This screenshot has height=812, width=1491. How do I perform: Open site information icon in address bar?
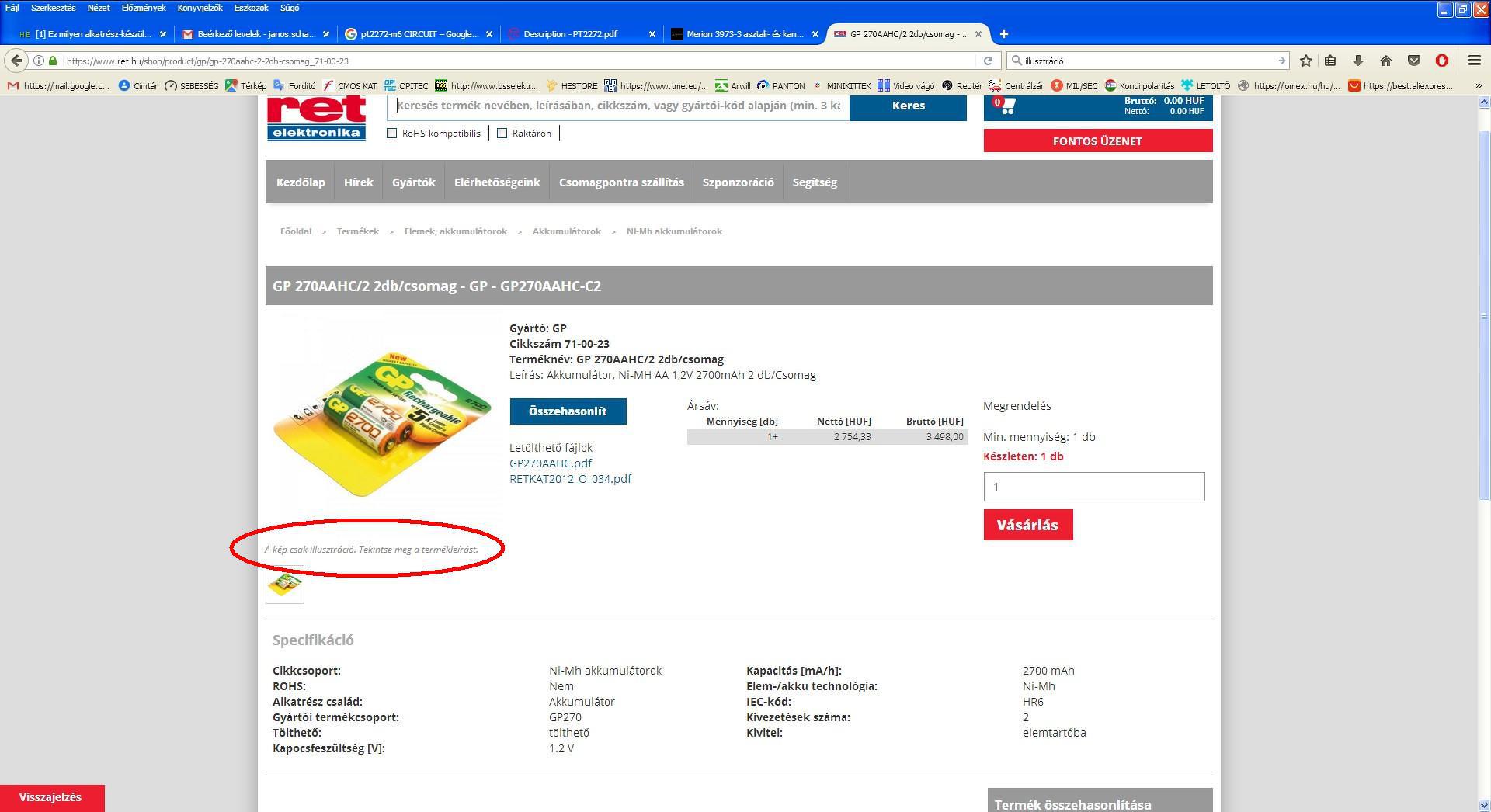pos(39,61)
